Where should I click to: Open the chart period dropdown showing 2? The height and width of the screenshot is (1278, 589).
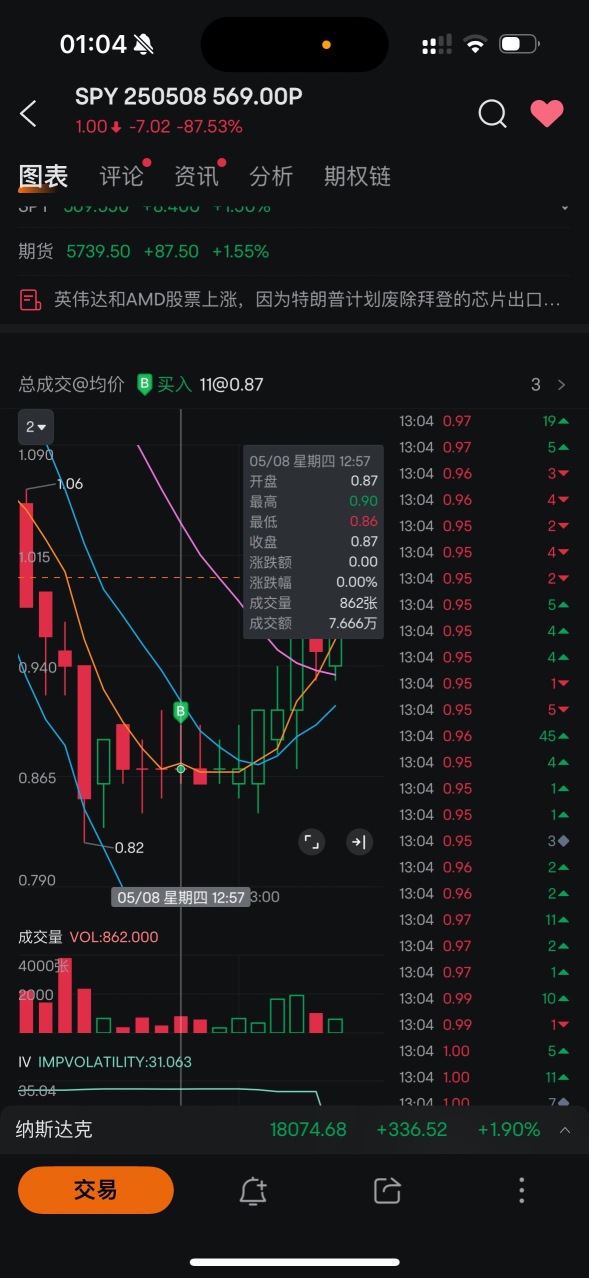point(37,427)
